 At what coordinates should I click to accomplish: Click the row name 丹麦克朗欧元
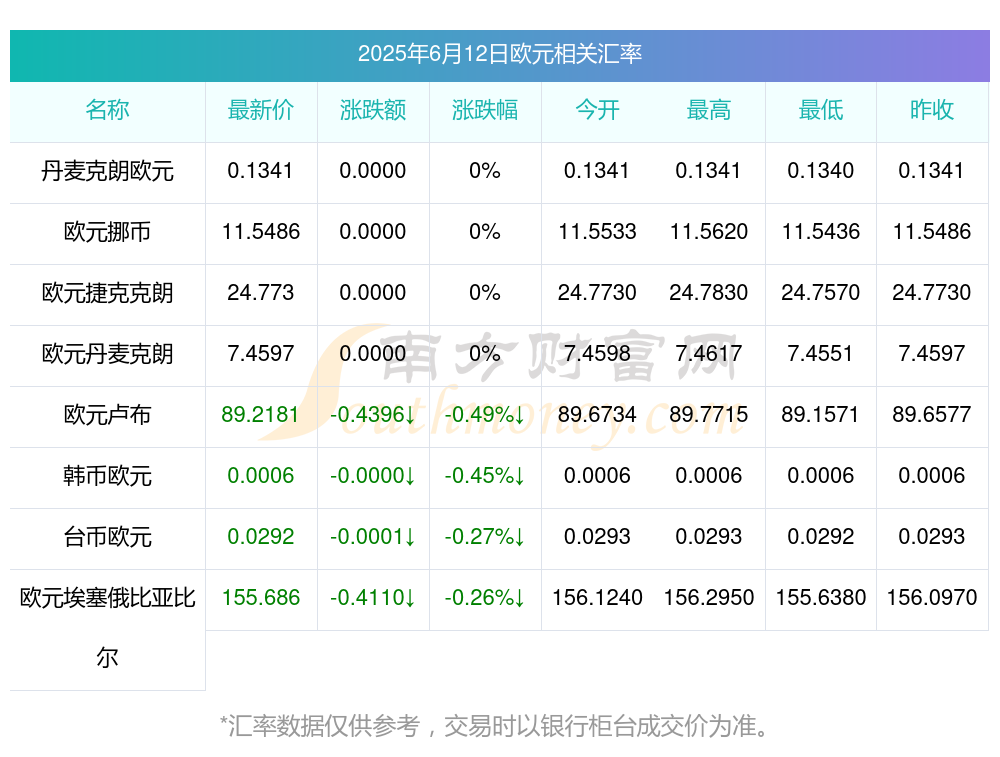[107, 171]
